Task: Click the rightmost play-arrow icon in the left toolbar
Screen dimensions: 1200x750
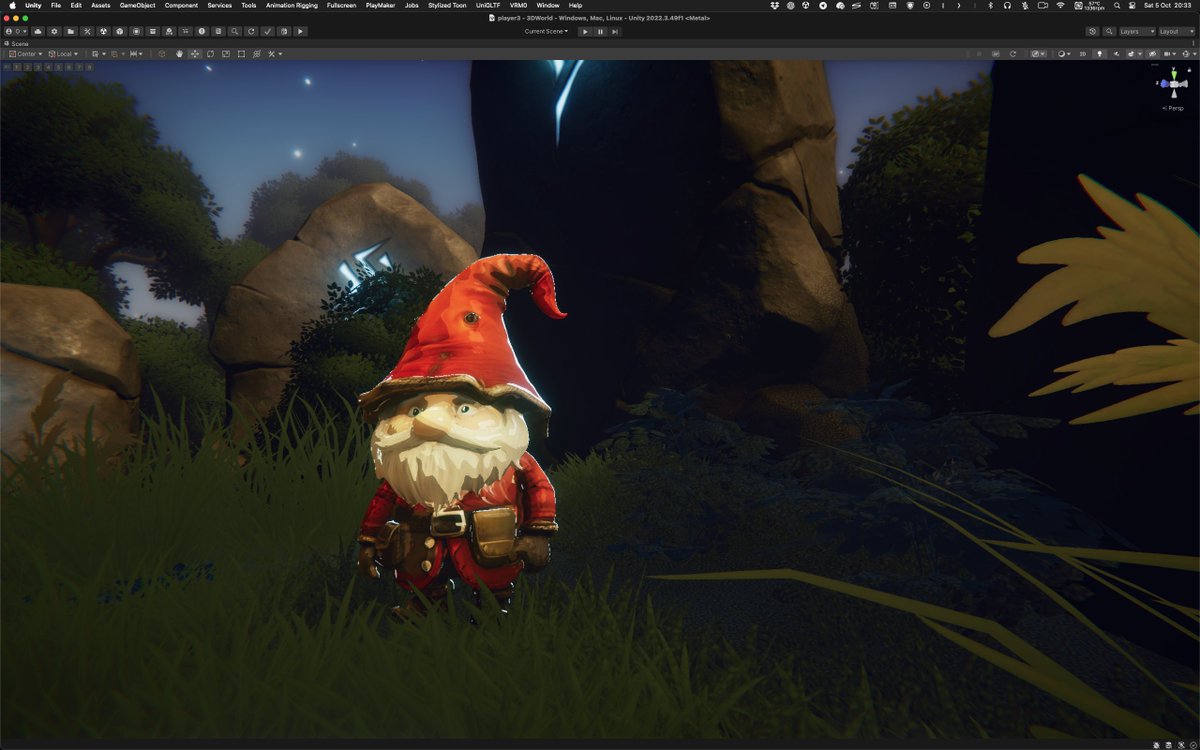Action: click(300, 31)
